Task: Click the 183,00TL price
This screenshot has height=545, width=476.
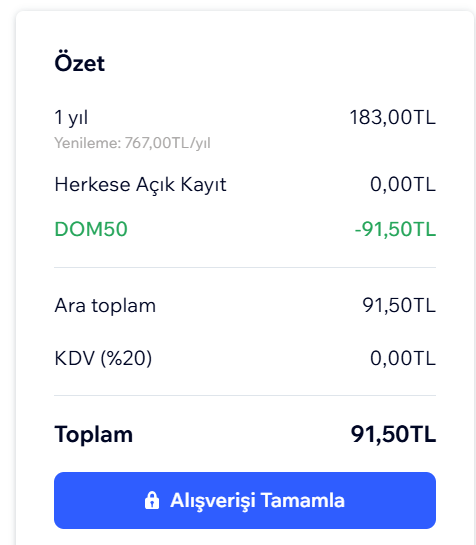Action: [x=393, y=117]
